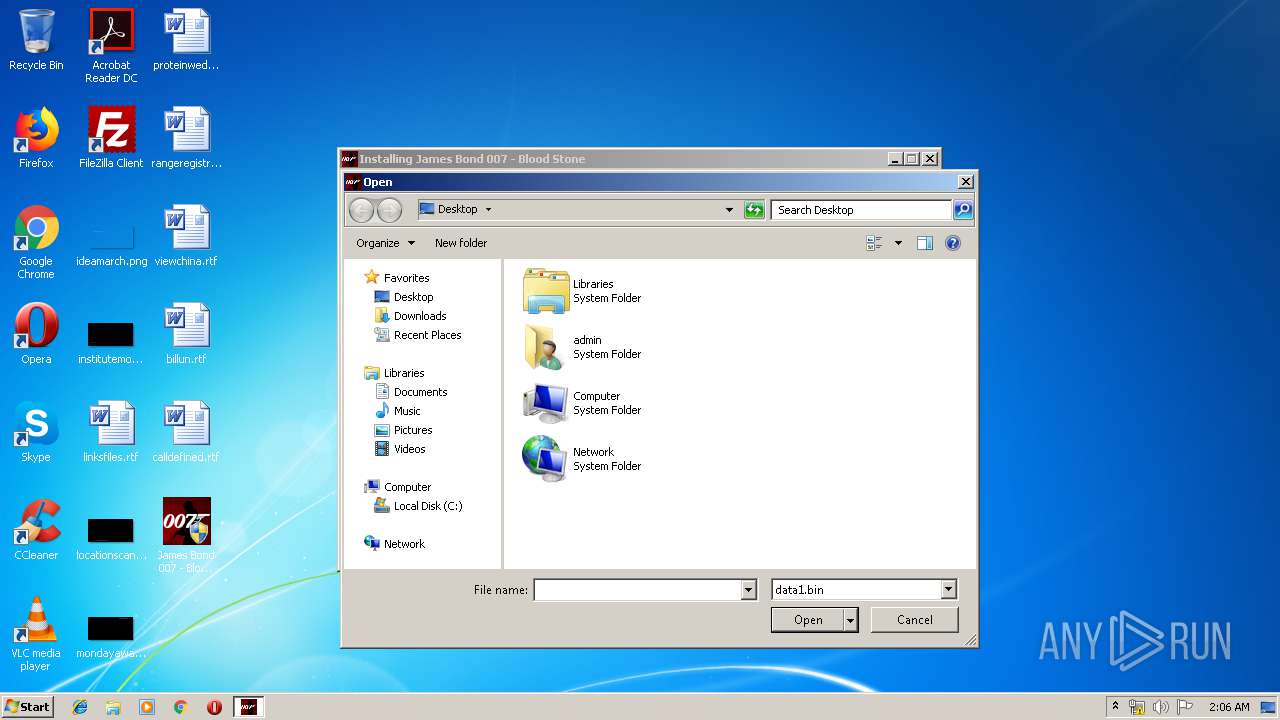Select ideamarch.png file icon
1280x720 pixels.
111,244
